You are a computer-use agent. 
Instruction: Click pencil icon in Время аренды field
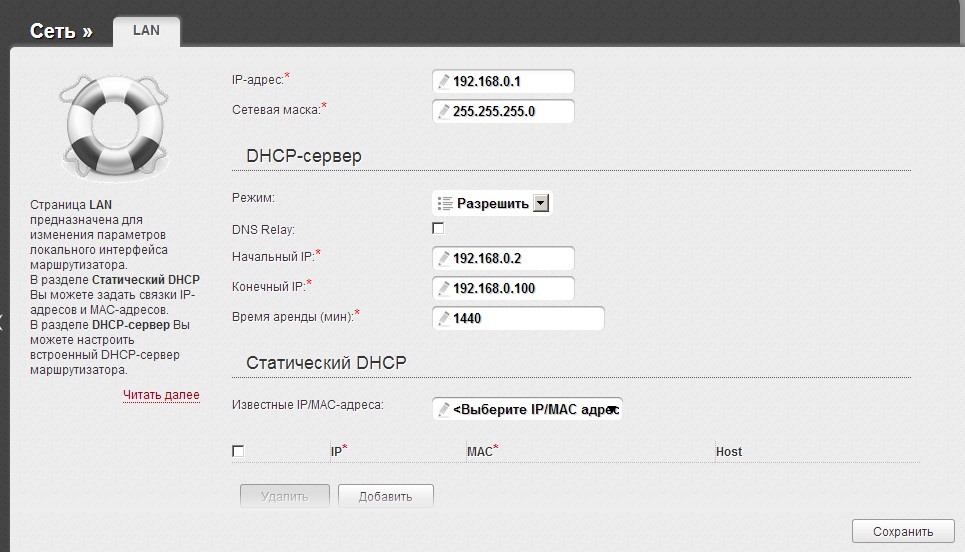tap(443, 318)
